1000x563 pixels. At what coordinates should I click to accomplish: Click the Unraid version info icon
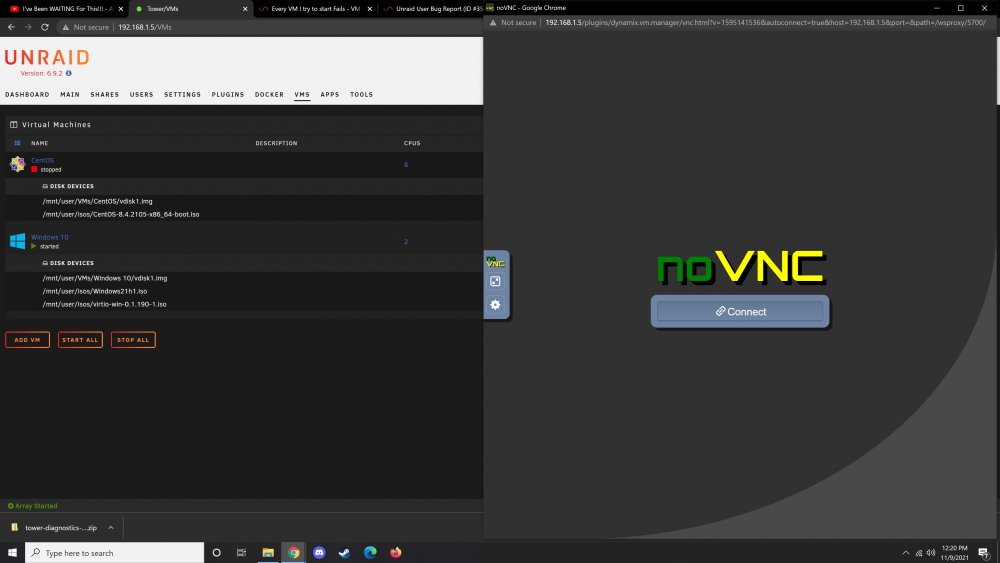click(x=69, y=73)
